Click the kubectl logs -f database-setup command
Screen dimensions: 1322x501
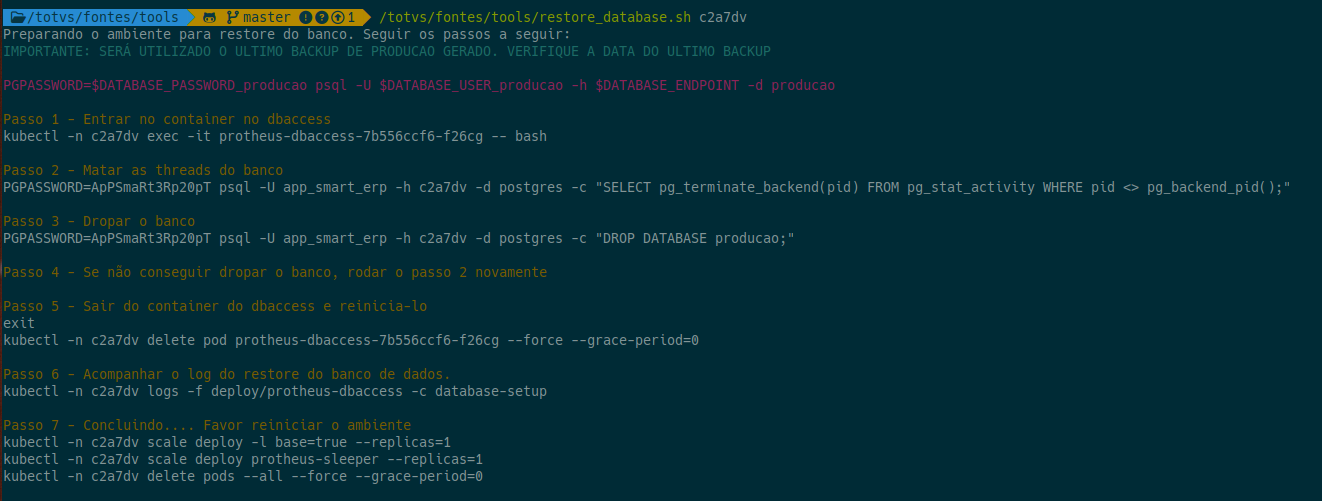(275, 392)
